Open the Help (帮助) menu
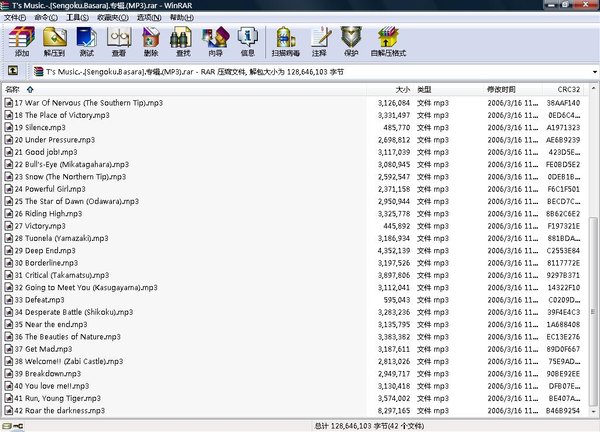The image size is (600, 432). click(182, 17)
